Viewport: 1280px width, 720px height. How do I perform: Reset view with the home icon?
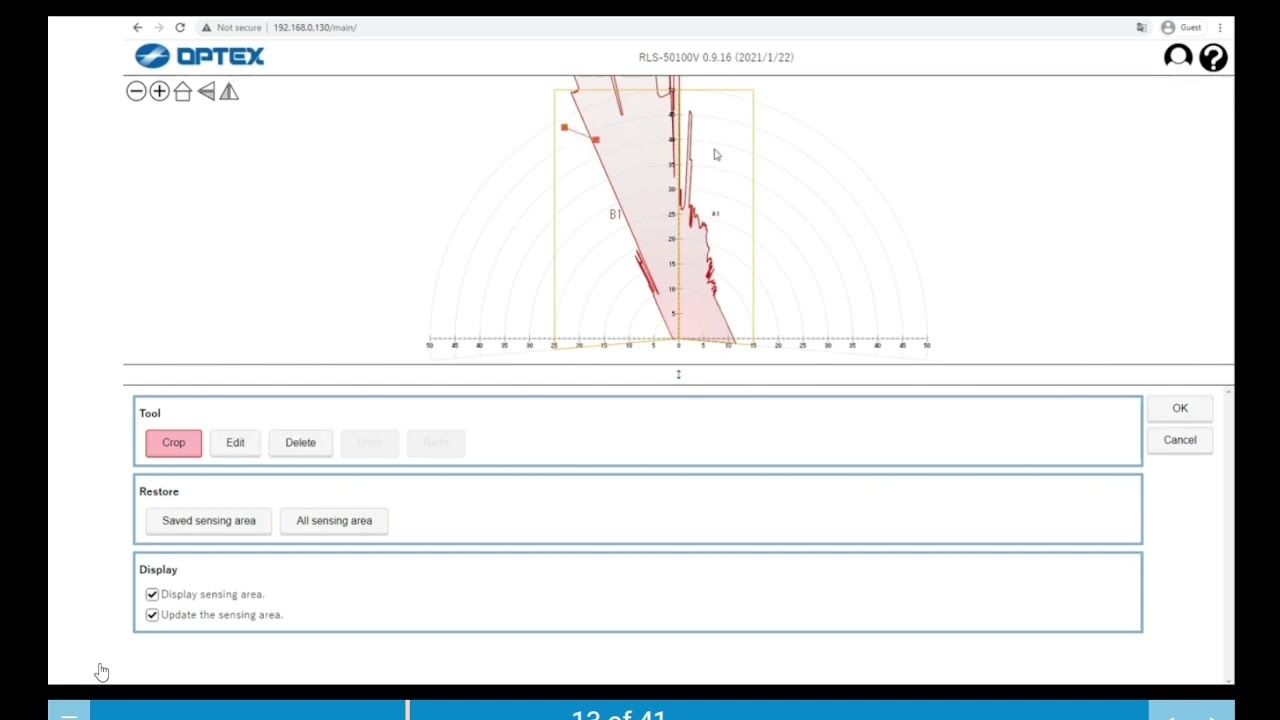click(182, 92)
